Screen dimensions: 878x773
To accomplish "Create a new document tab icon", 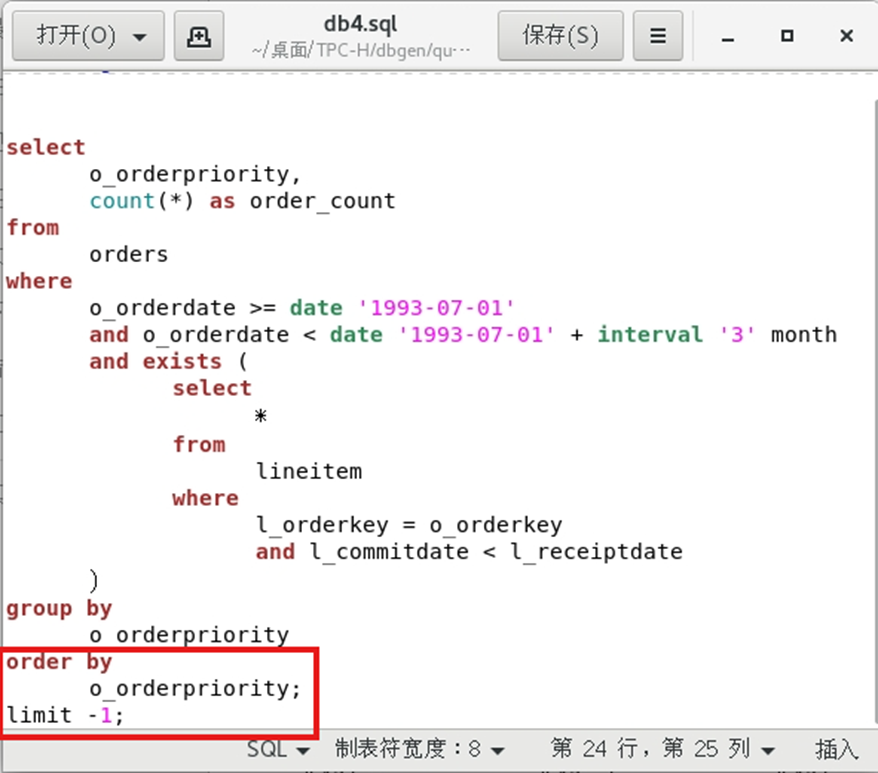I will 199,36.
